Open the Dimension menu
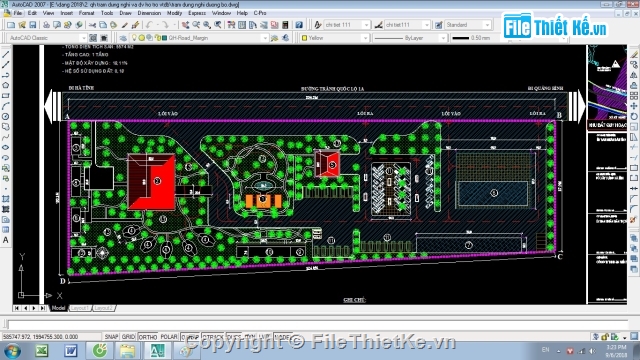Screen dimensions: 640x360 pyautogui.click(x=149, y=13)
